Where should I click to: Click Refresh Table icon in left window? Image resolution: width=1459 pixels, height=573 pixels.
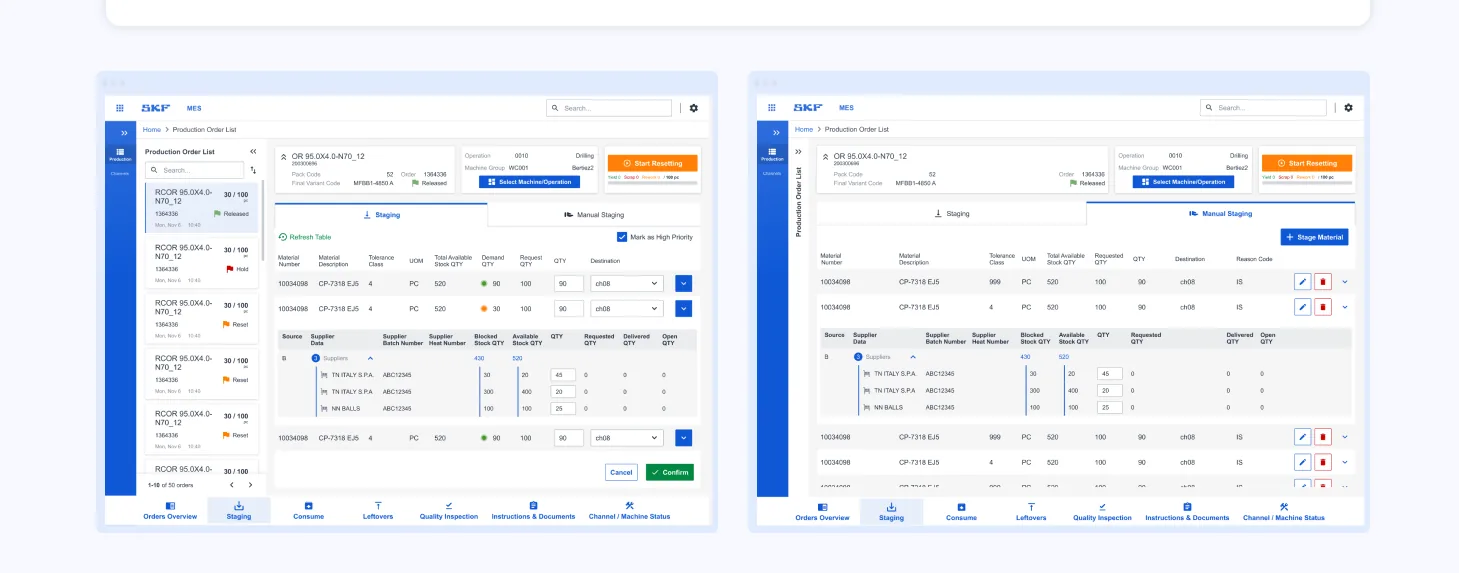pyautogui.click(x=283, y=237)
